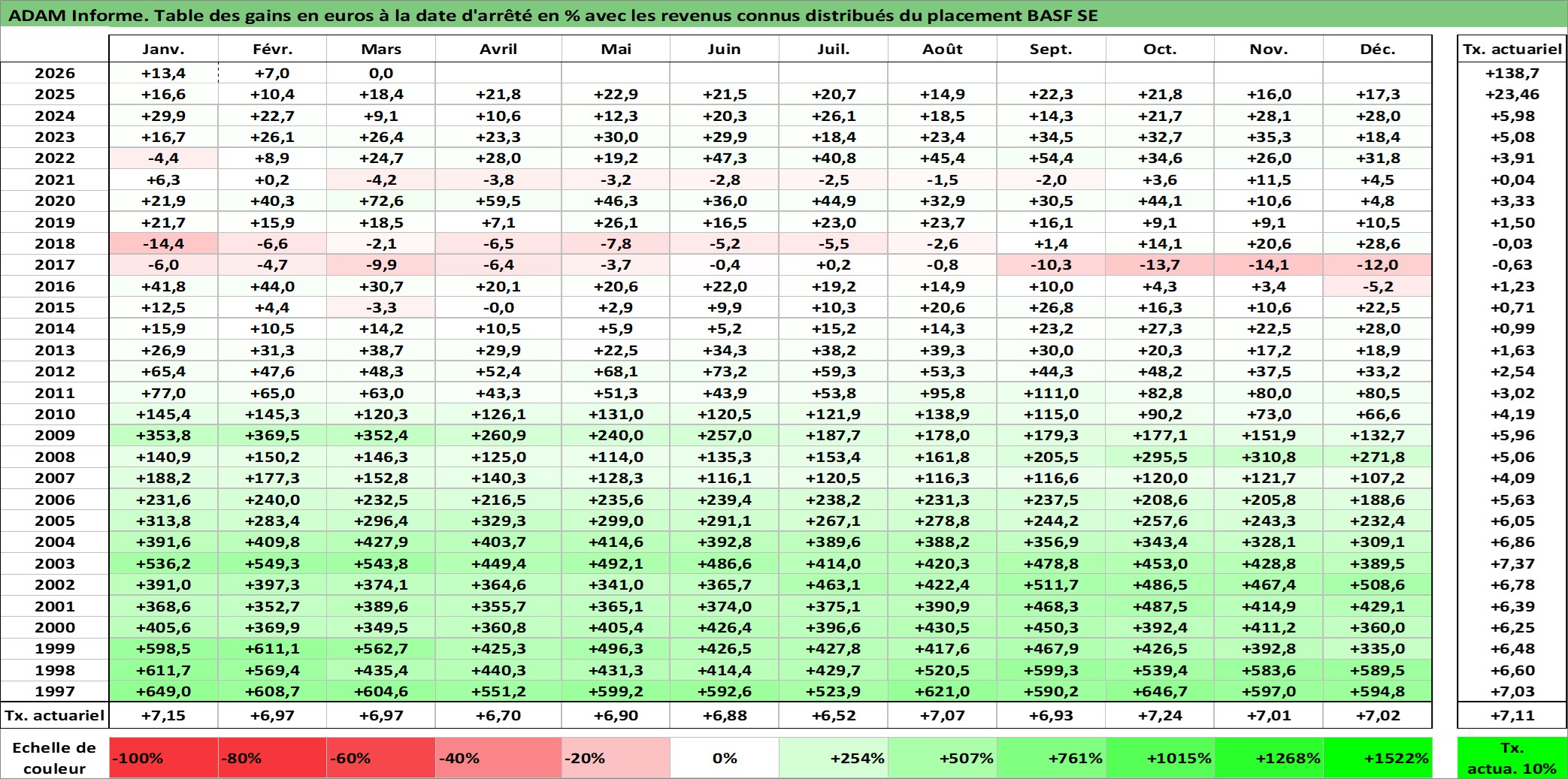Select the 'Févr.' column header

point(272,49)
